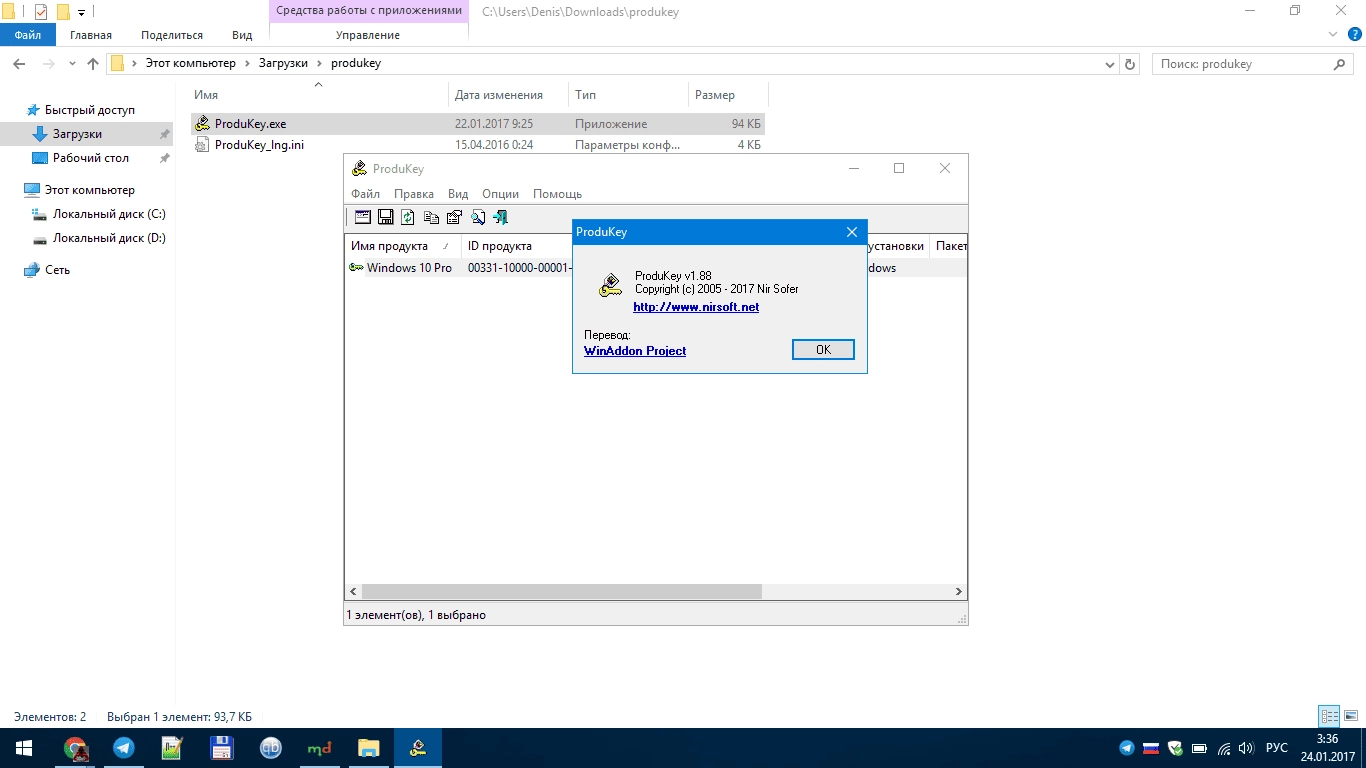1366x768 pixels.
Task: Open Telegram from the taskbar
Action: coord(124,748)
